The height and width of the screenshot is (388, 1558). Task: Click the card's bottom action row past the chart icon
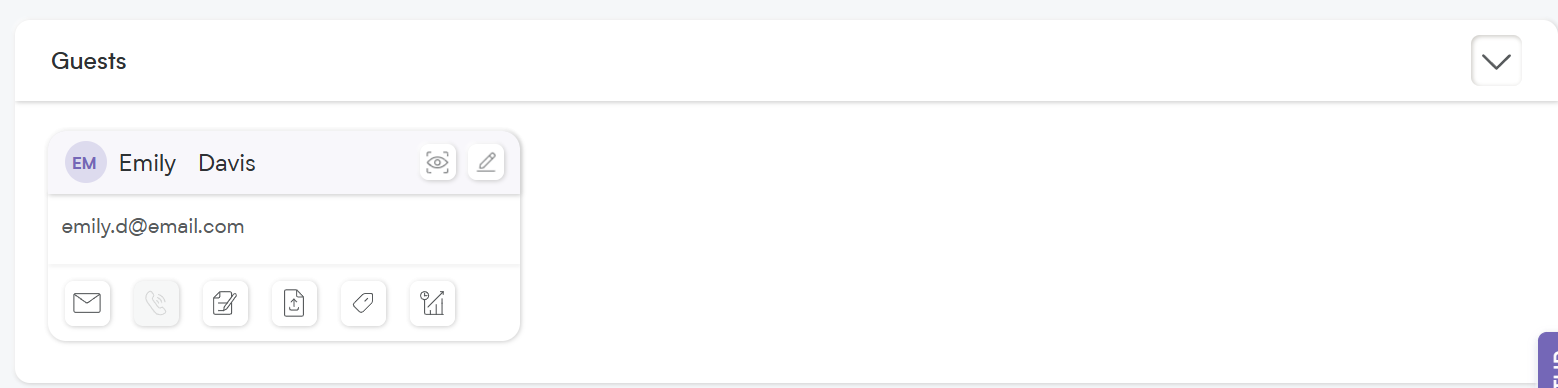487,303
